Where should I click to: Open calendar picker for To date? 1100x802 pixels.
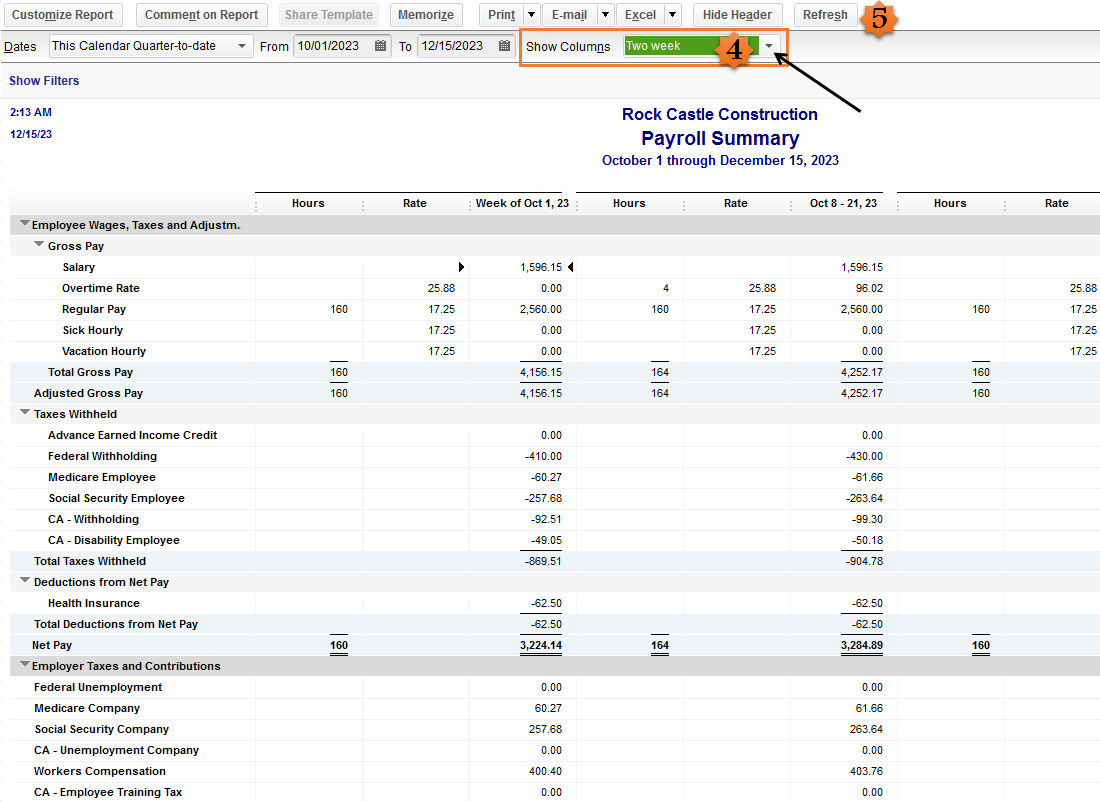pos(504,46)
